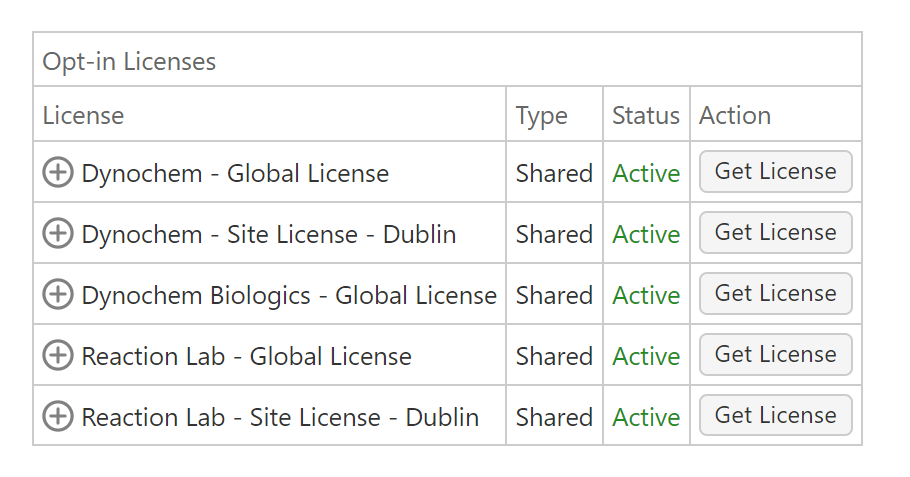Get license for Dynochem - Global License
Viewport: 910px width, 477px height.
pos(775,172)
